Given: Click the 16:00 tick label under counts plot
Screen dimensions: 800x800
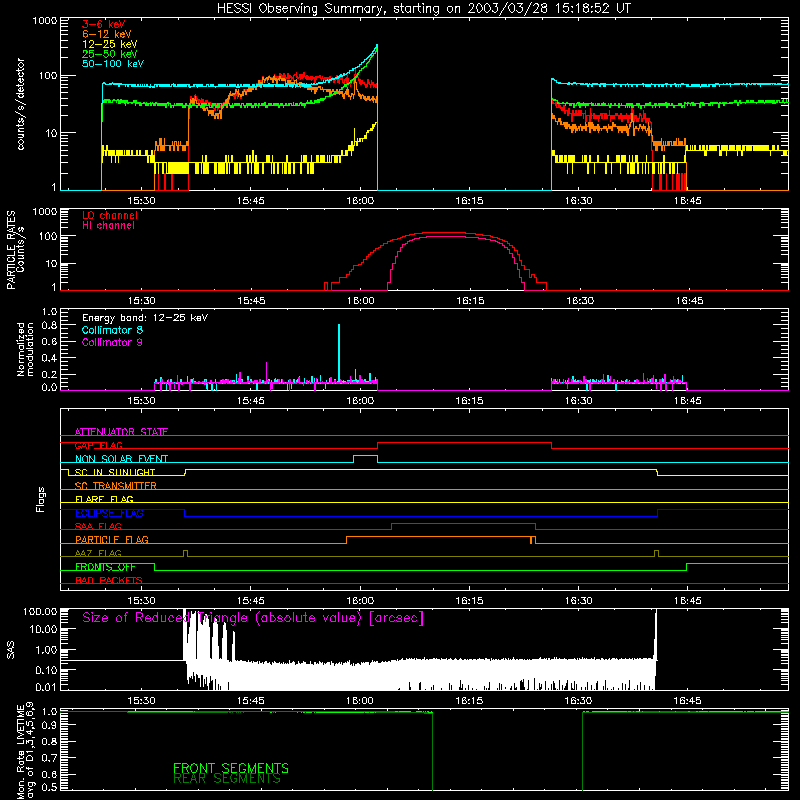Looking at the screenshot, I should click(x=360, y=201).
